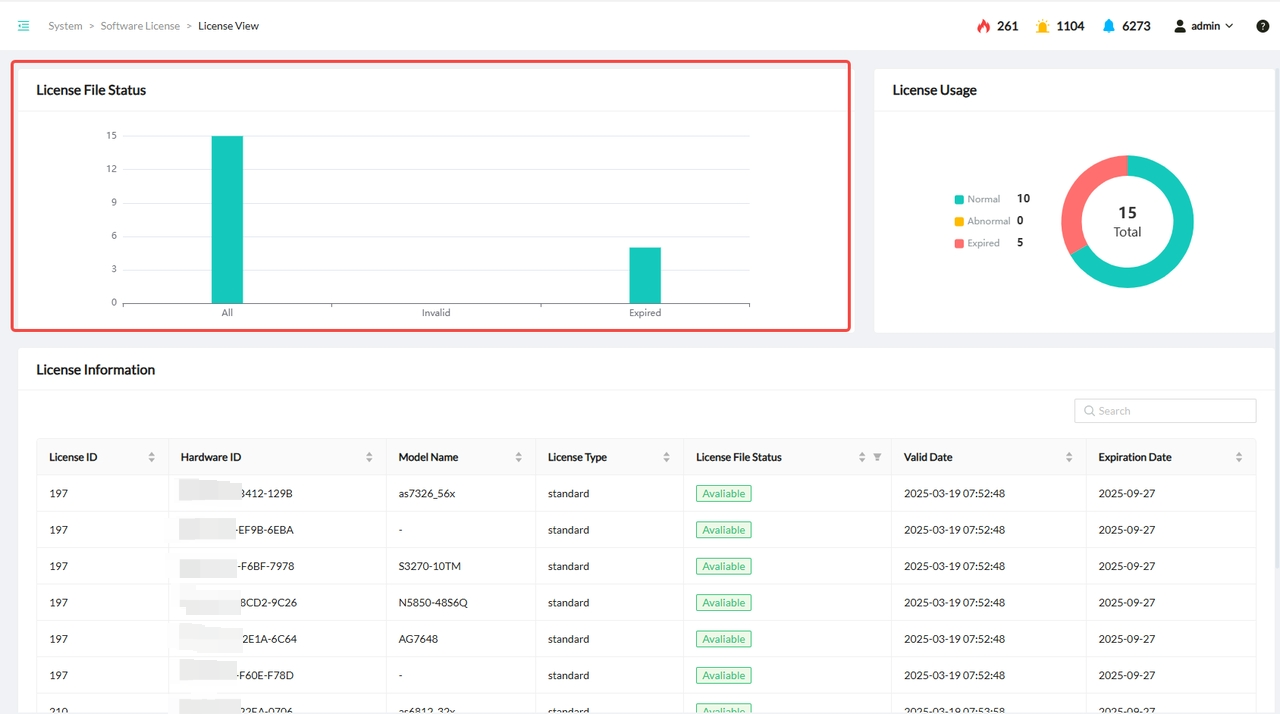
Task: Toggle Normal legend item in License Usage
Action: tap(977, 199)
